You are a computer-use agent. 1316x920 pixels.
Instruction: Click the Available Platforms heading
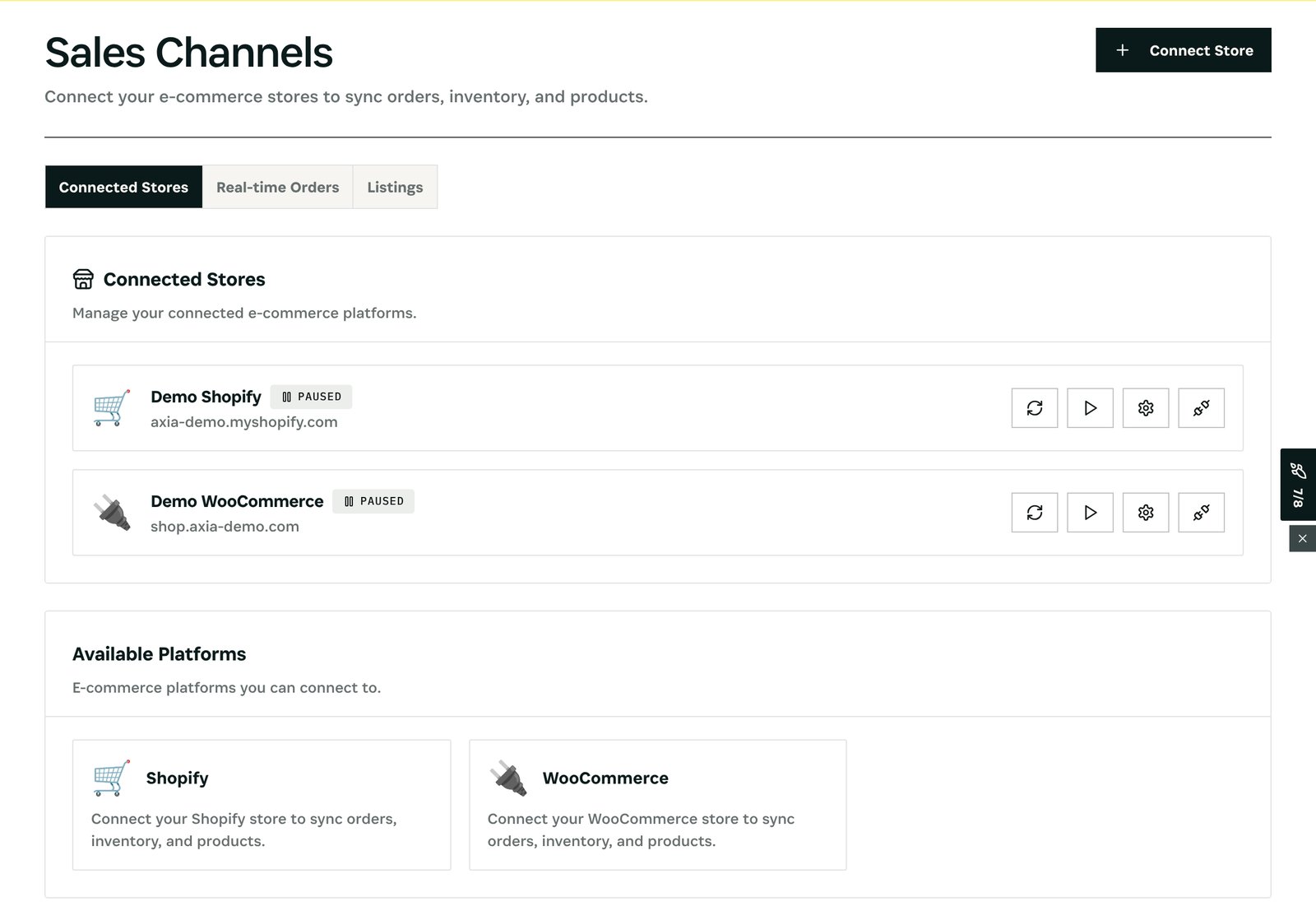(x=159, y=654)
